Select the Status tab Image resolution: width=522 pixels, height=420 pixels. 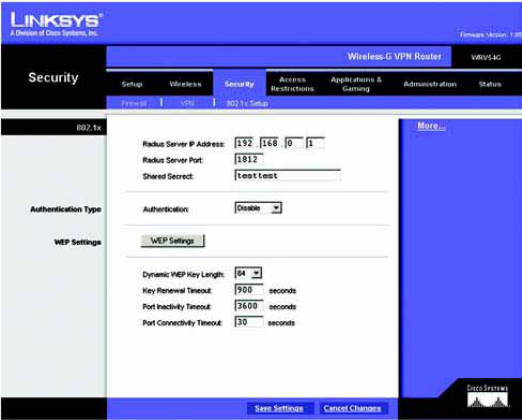click(490, 84)
